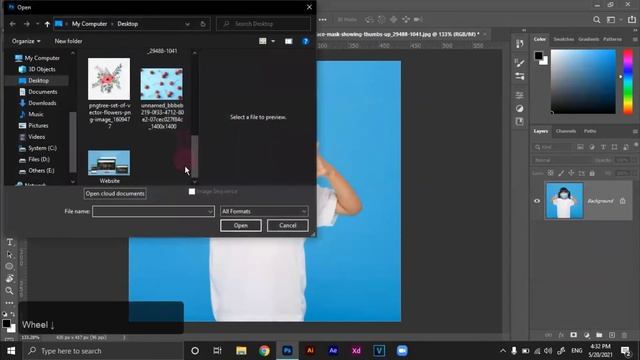Open the Organize dropdown menu
Screen dimensions: 640x360
tap(26, 41)
